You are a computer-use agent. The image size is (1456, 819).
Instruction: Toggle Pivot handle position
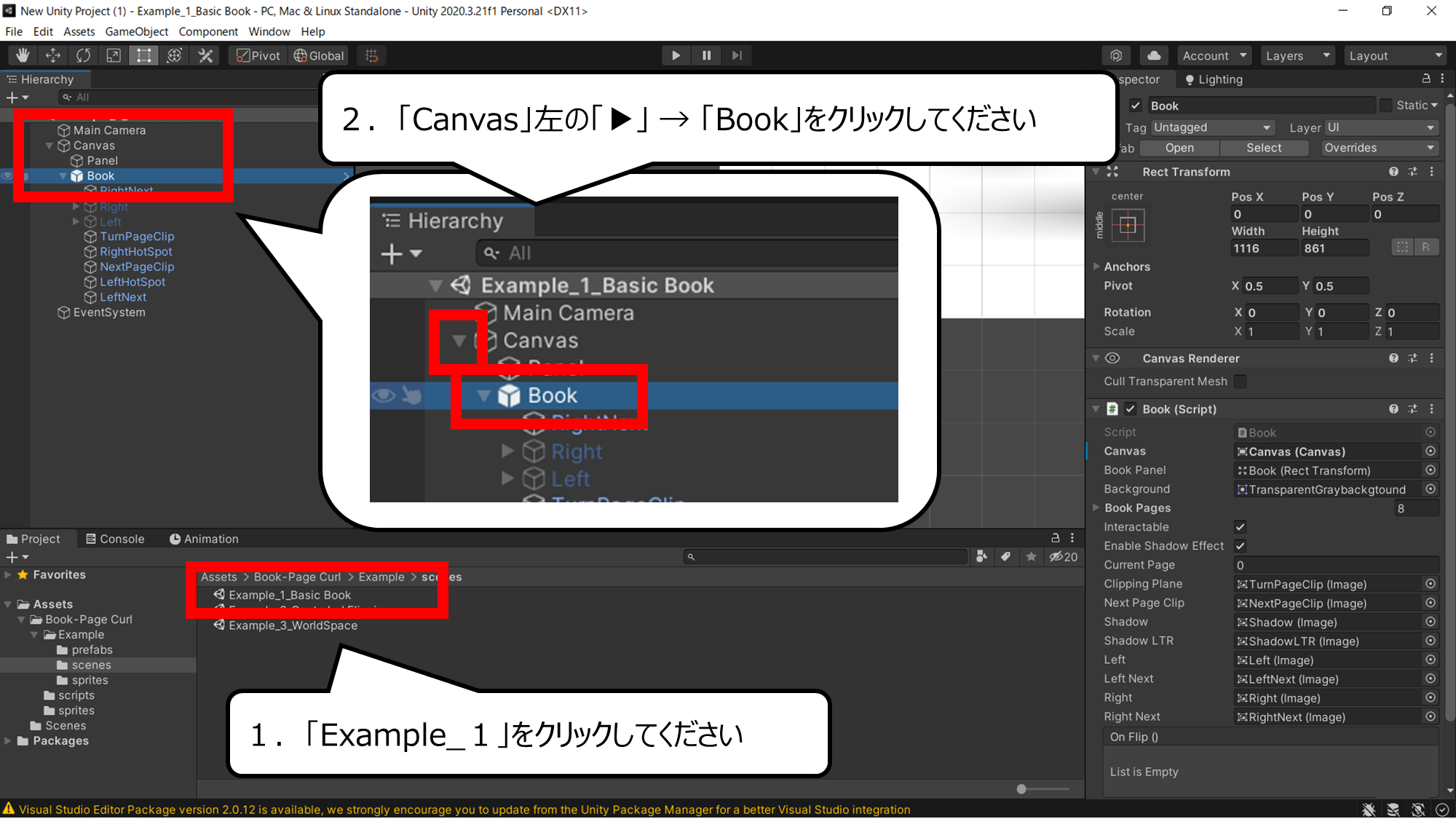coord(258,55)
